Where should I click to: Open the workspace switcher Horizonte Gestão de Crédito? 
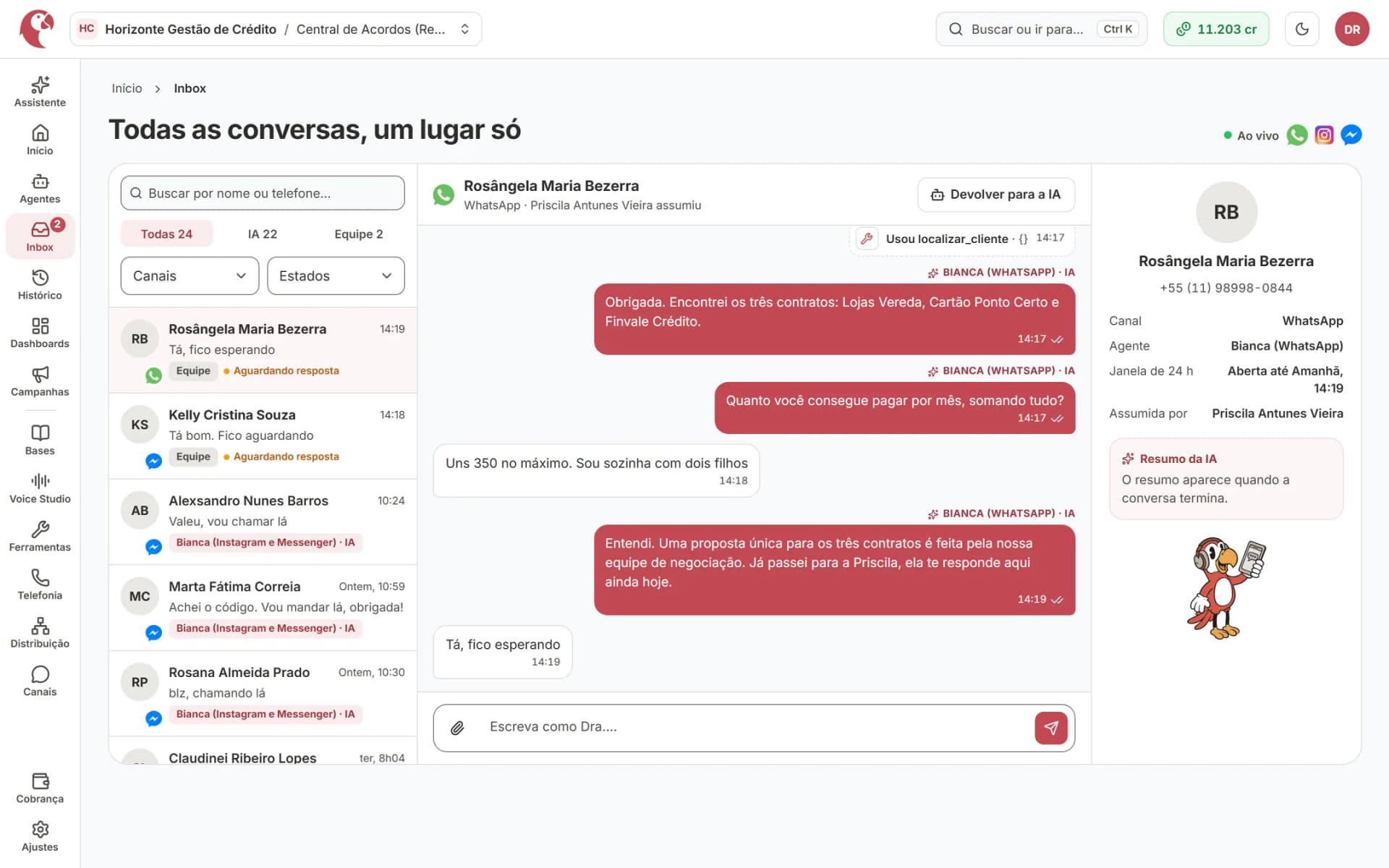click(x=276, y=29)
